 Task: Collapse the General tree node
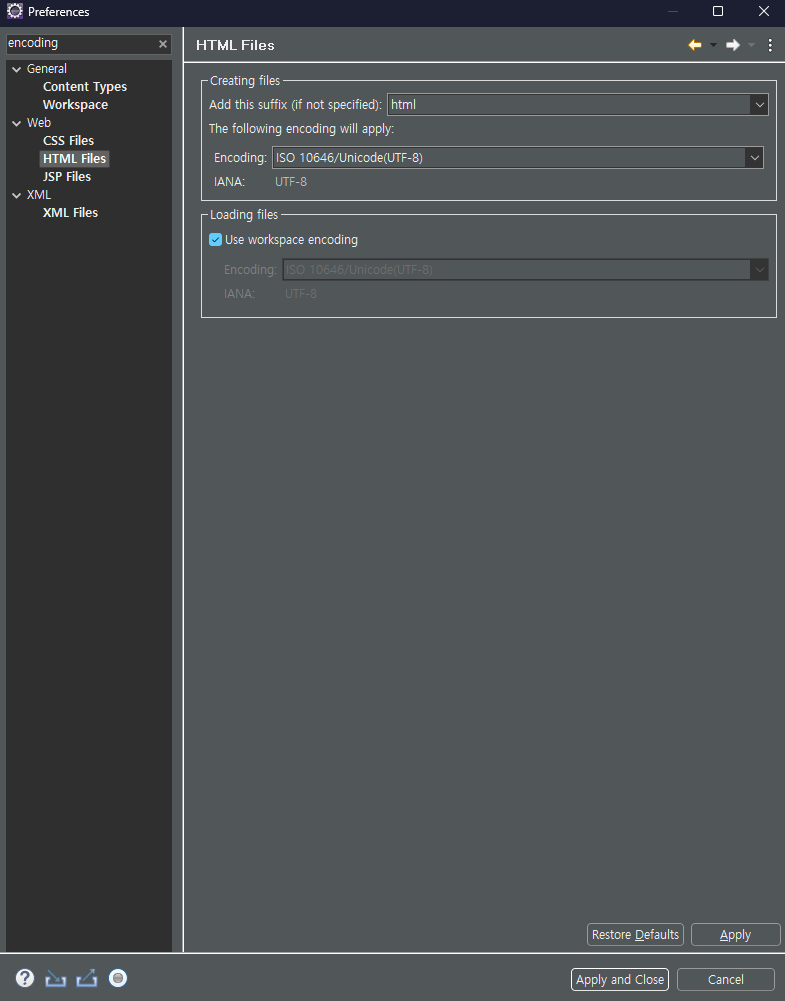click(17, 69)
